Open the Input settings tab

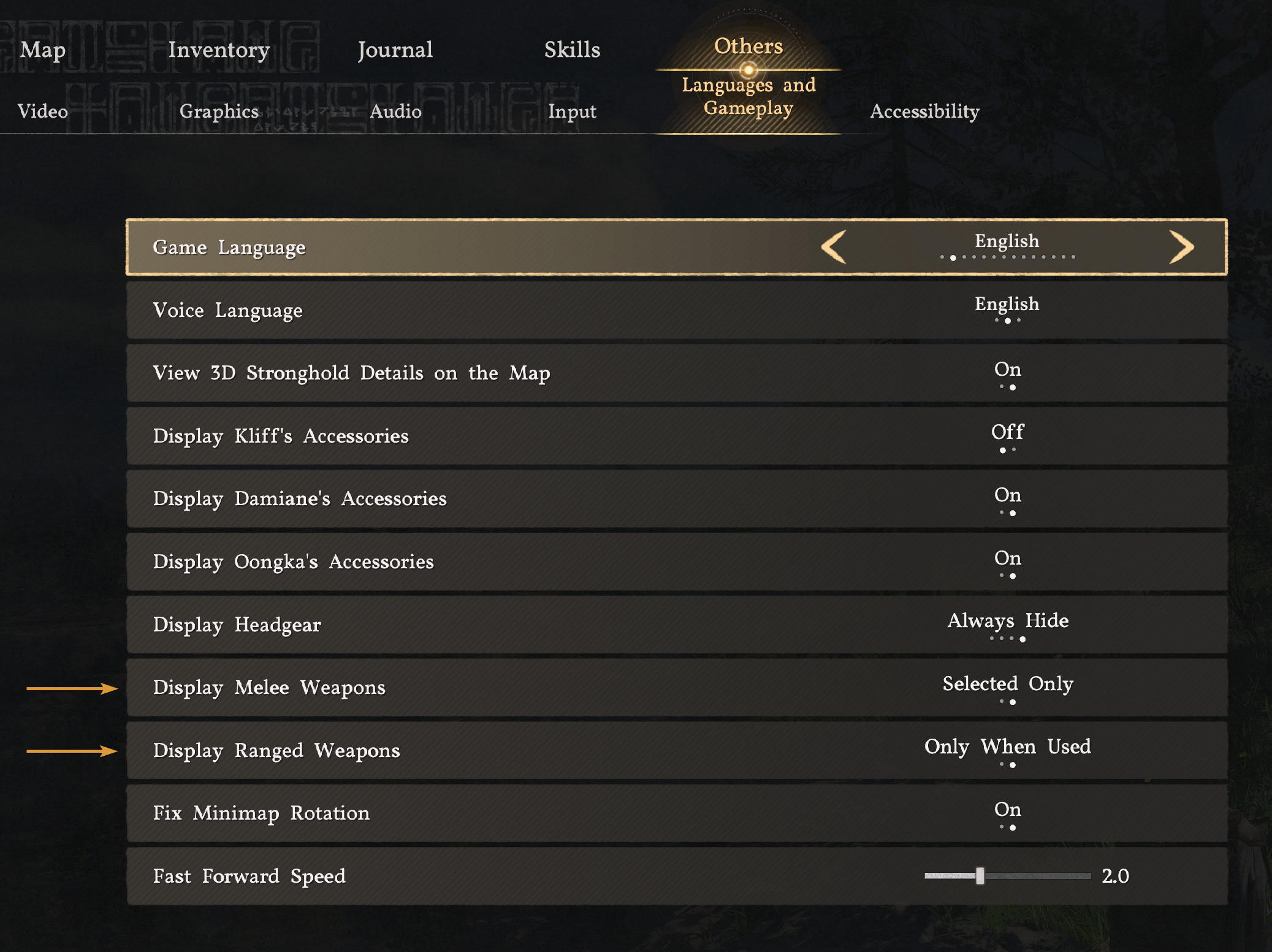573,111
